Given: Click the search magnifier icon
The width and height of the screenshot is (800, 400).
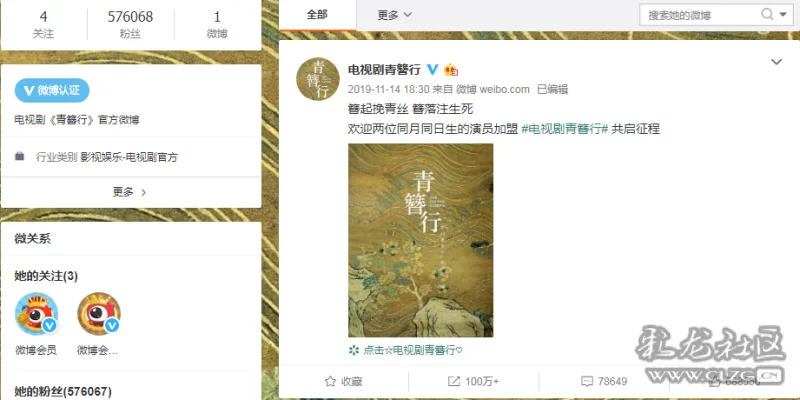Looking at the screenshot, I should pyautogui.click(x=767, y=14).
